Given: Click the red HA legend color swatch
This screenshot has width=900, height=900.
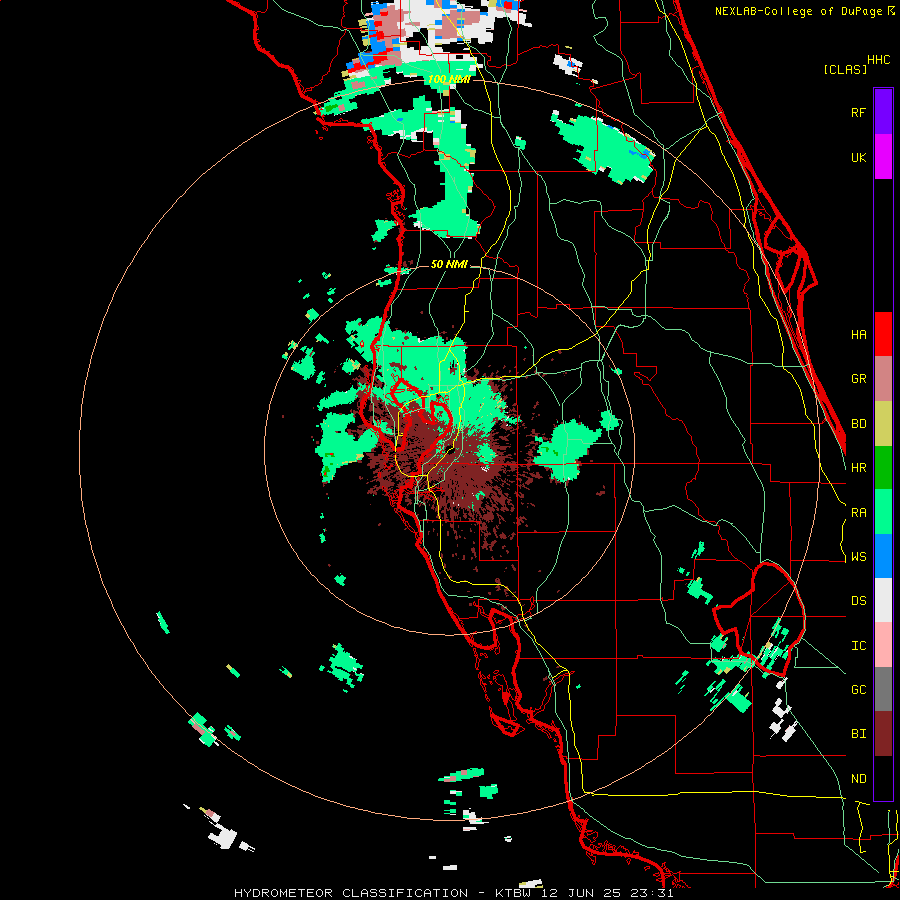Looking at the screenshot, I should pos(883,334).
